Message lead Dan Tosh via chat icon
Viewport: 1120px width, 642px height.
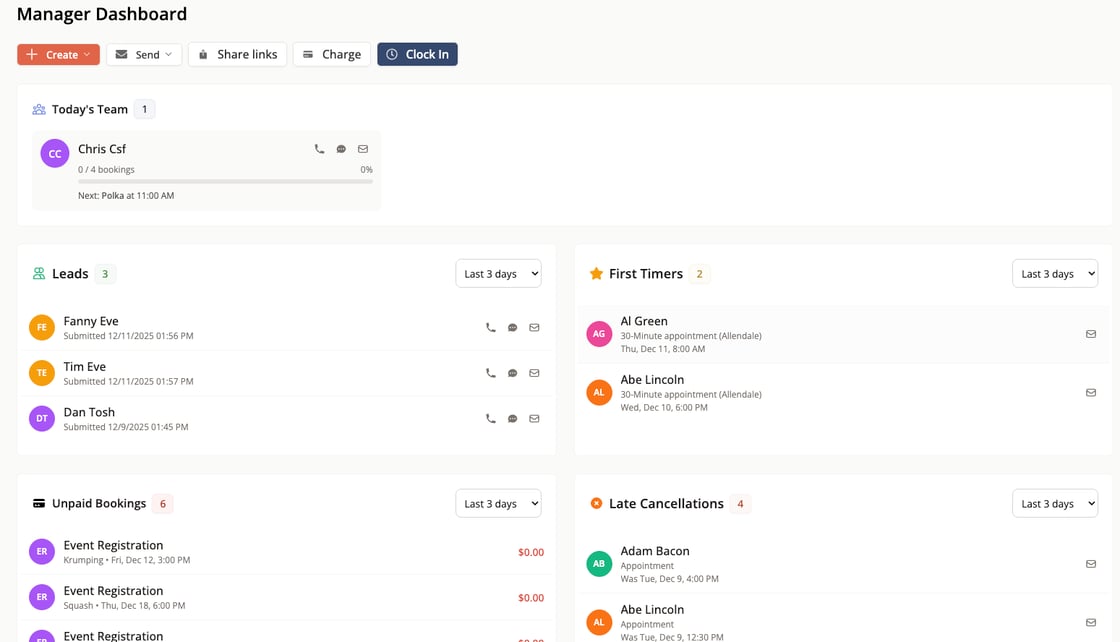pos(512,418)
